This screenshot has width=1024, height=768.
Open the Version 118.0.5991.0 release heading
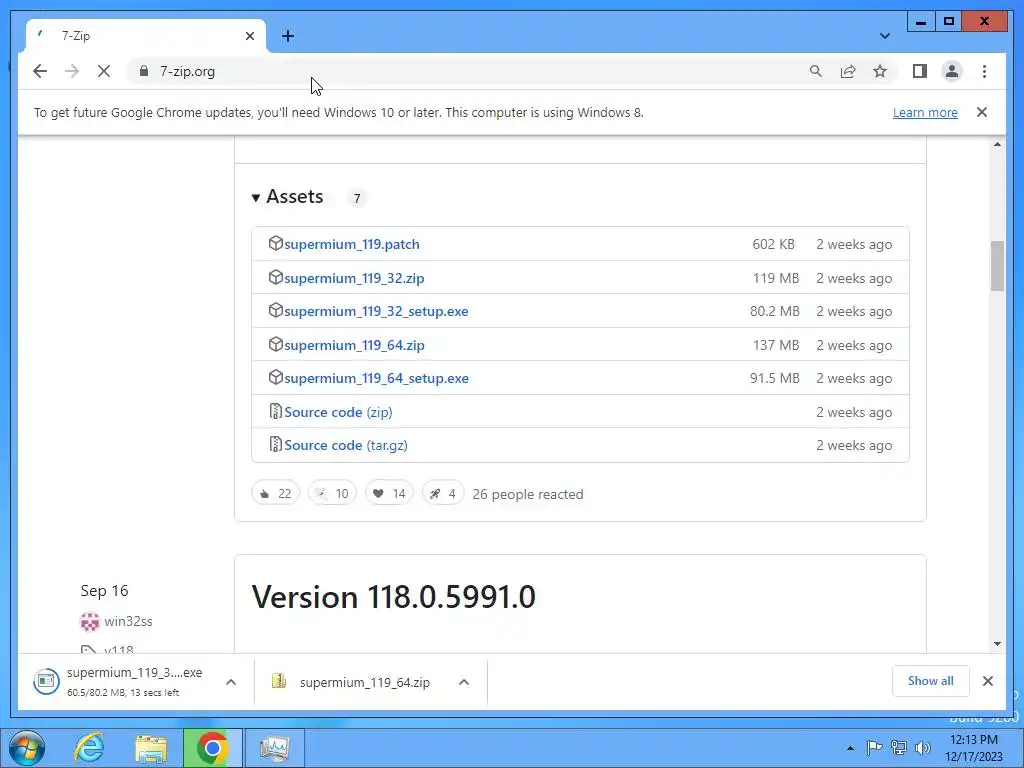click(394, 597)
